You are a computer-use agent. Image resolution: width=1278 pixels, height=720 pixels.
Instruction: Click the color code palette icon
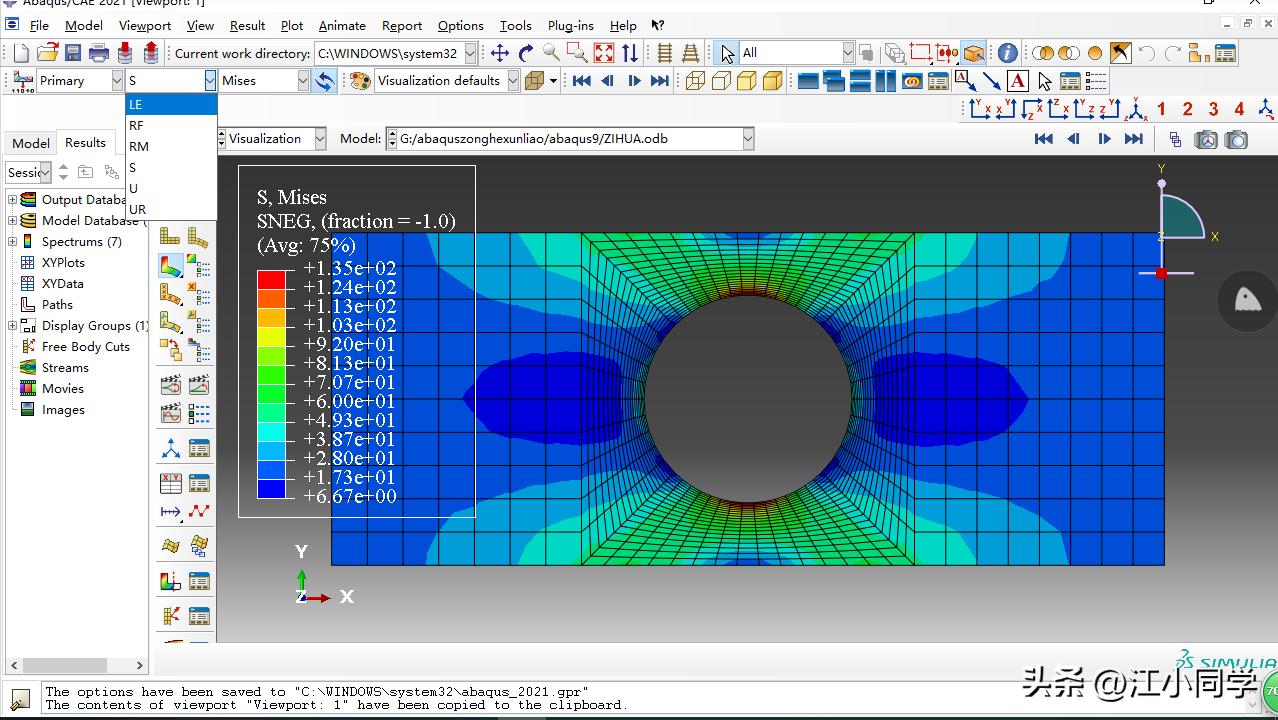tap(359, 81)
